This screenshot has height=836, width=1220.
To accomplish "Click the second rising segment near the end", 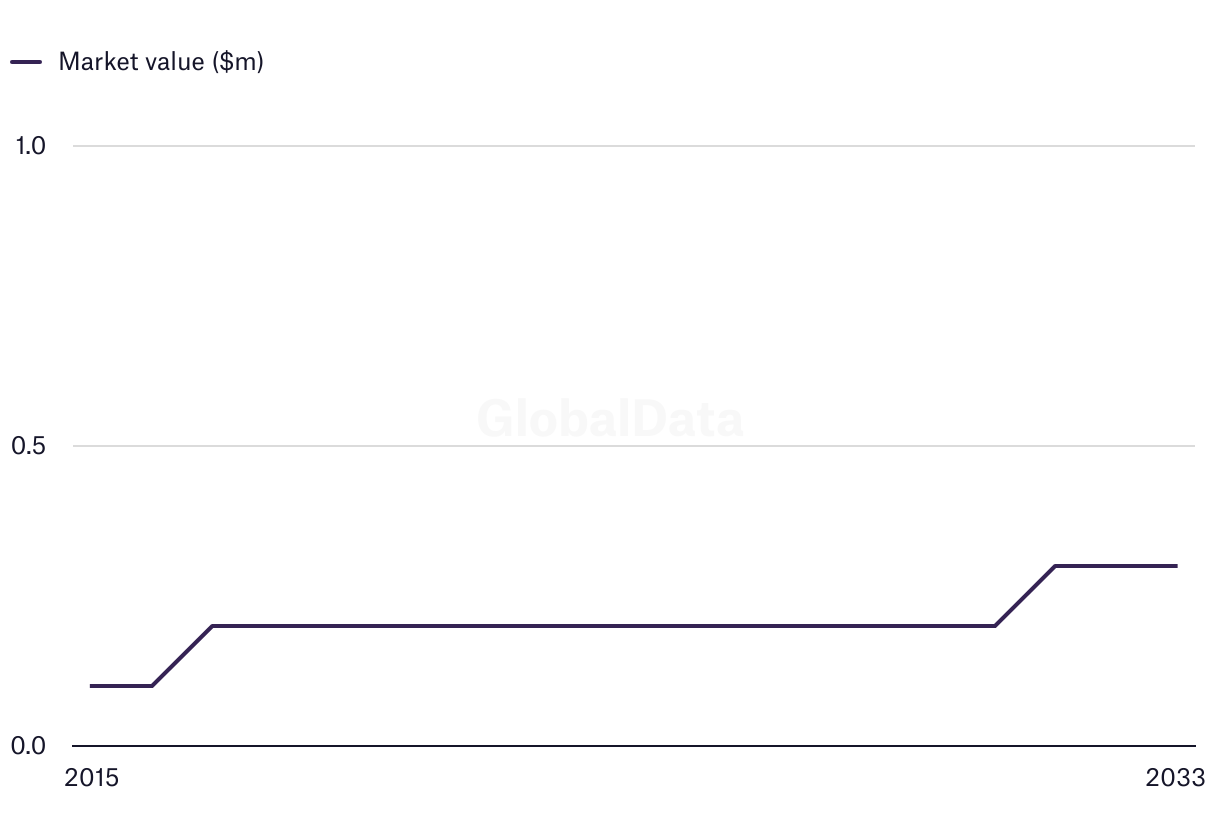I will pos(1025,596).
